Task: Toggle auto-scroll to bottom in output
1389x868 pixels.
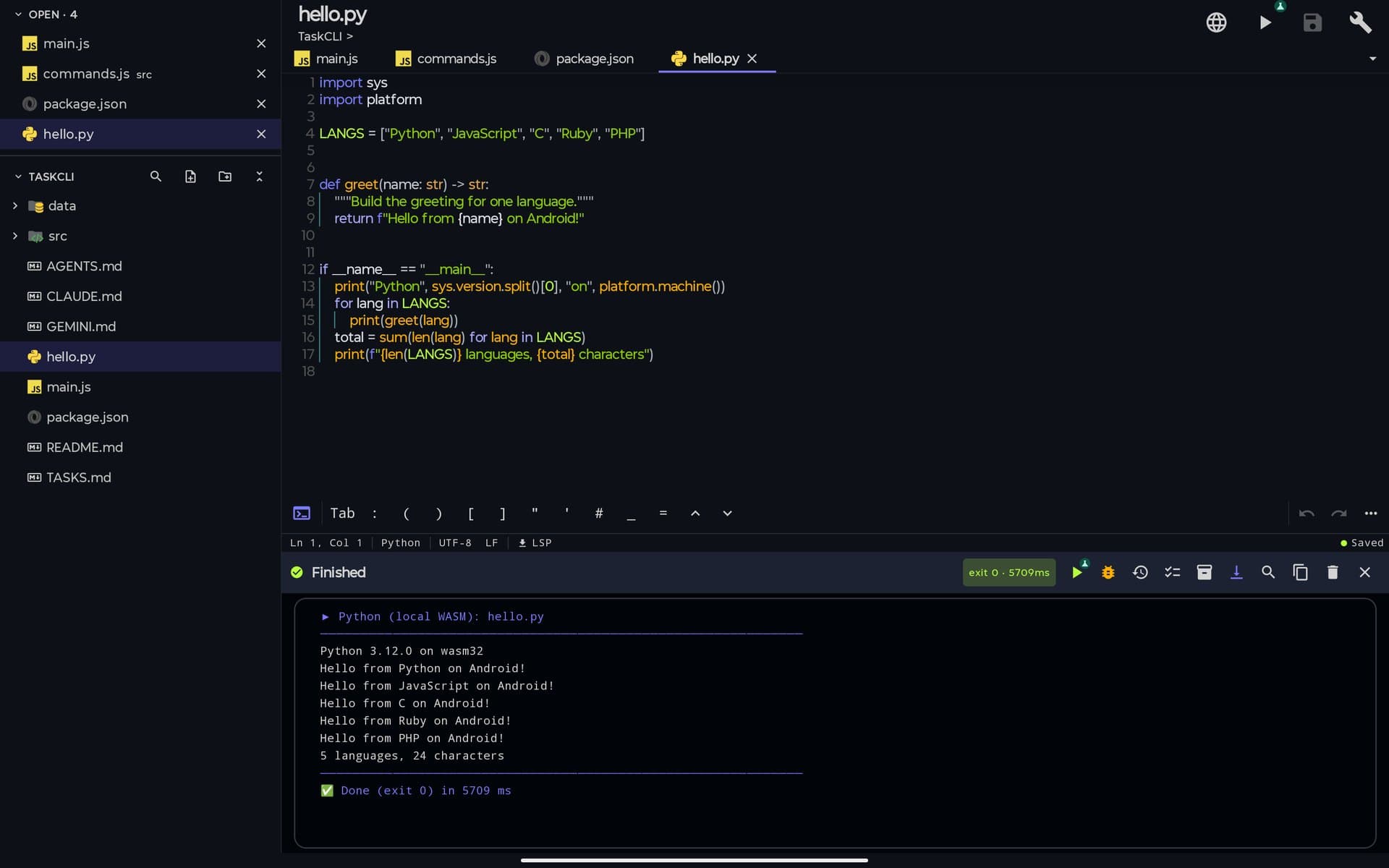Action: tap(1236, 572)
